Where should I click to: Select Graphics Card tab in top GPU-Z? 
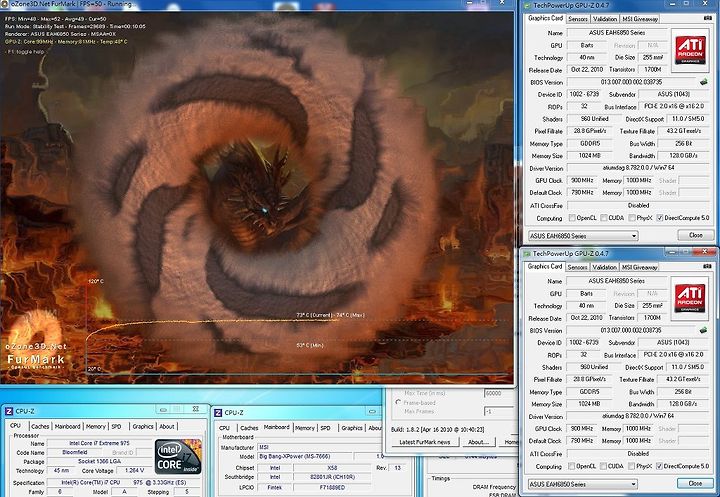[545, 18]
